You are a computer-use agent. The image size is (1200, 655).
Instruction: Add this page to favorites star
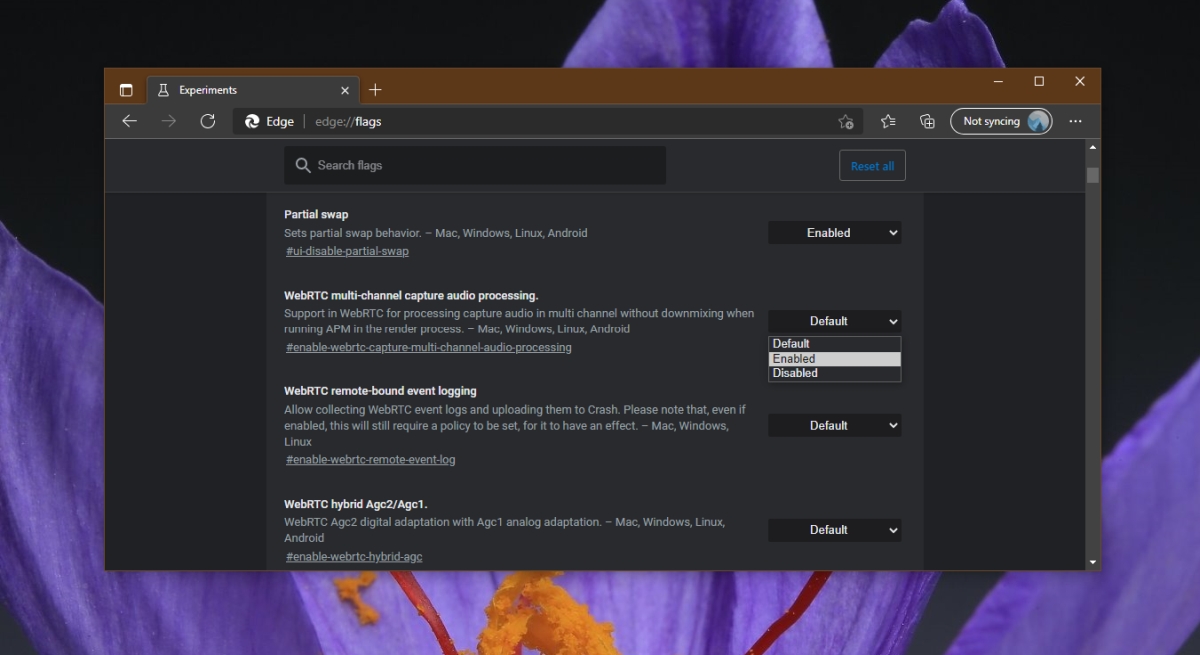(846, 121)
